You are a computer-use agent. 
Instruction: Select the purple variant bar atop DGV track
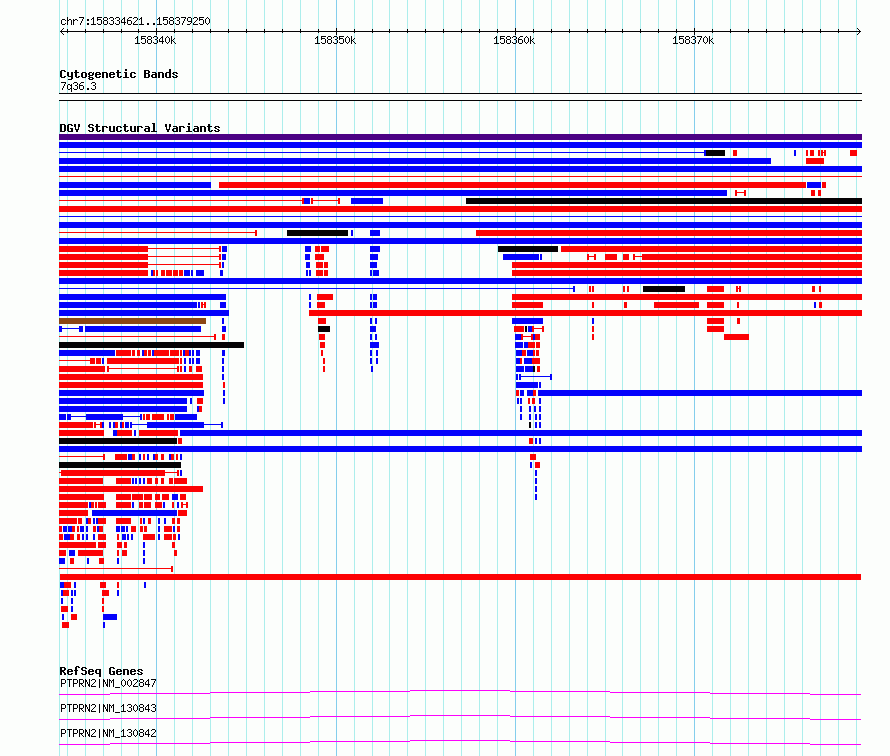460,137
